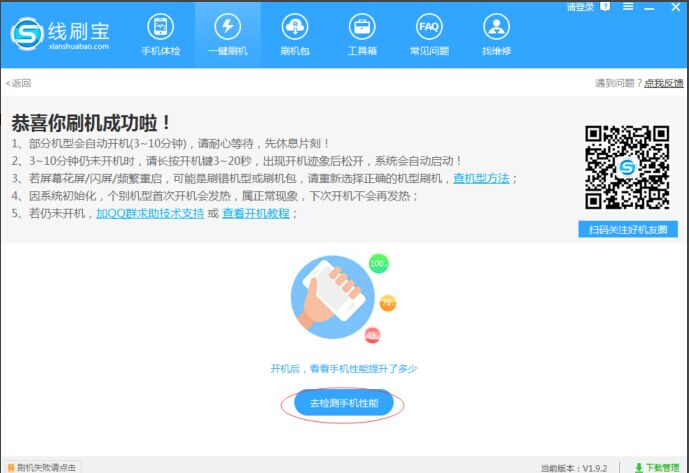Click the 线刷宝 logo
Screen dimensions: 689x473
pyautogui.click(x=60, y=34)
